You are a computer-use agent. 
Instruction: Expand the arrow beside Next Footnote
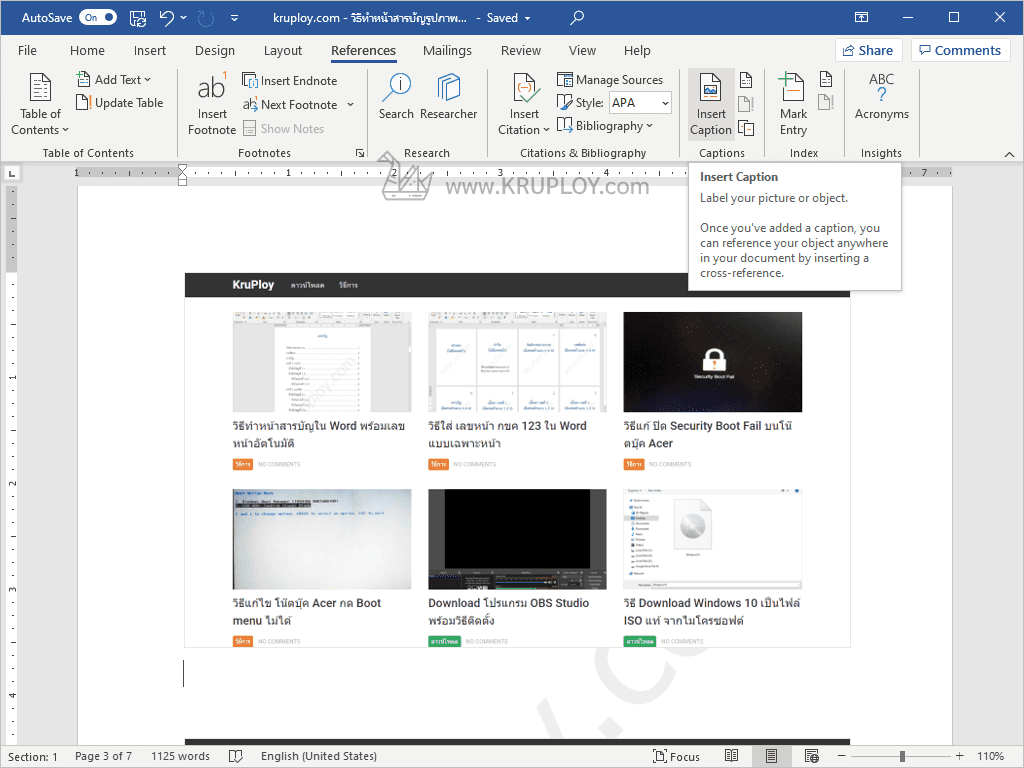(351, 104)
